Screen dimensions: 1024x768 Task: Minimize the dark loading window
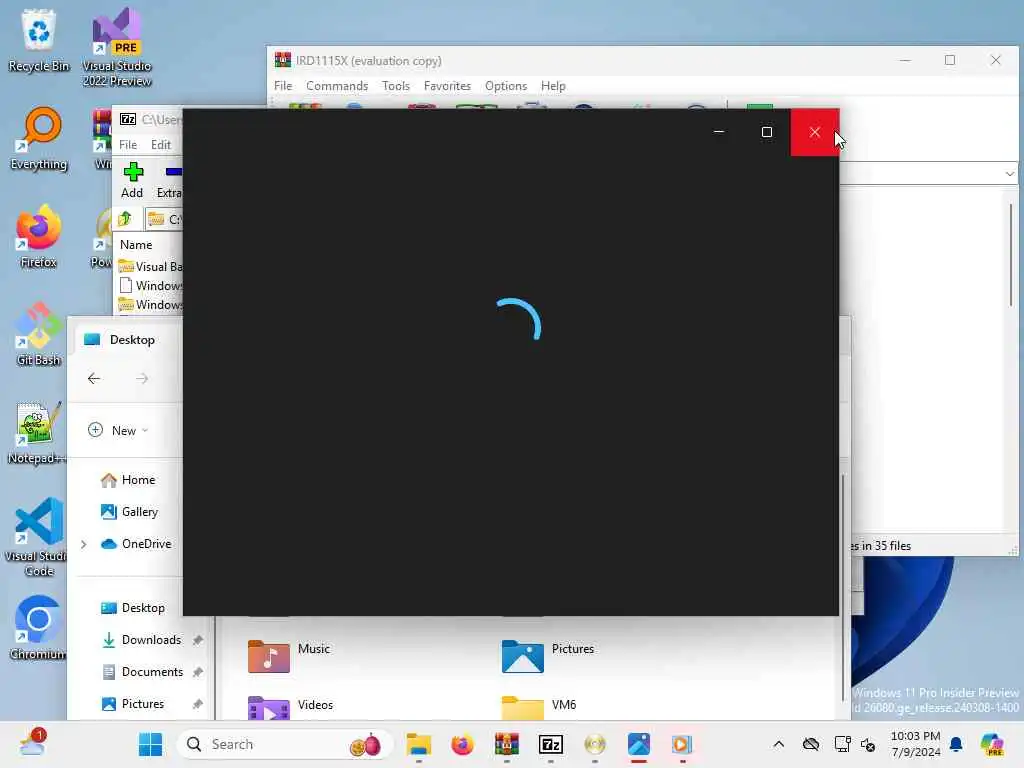(x=719, y=133)
